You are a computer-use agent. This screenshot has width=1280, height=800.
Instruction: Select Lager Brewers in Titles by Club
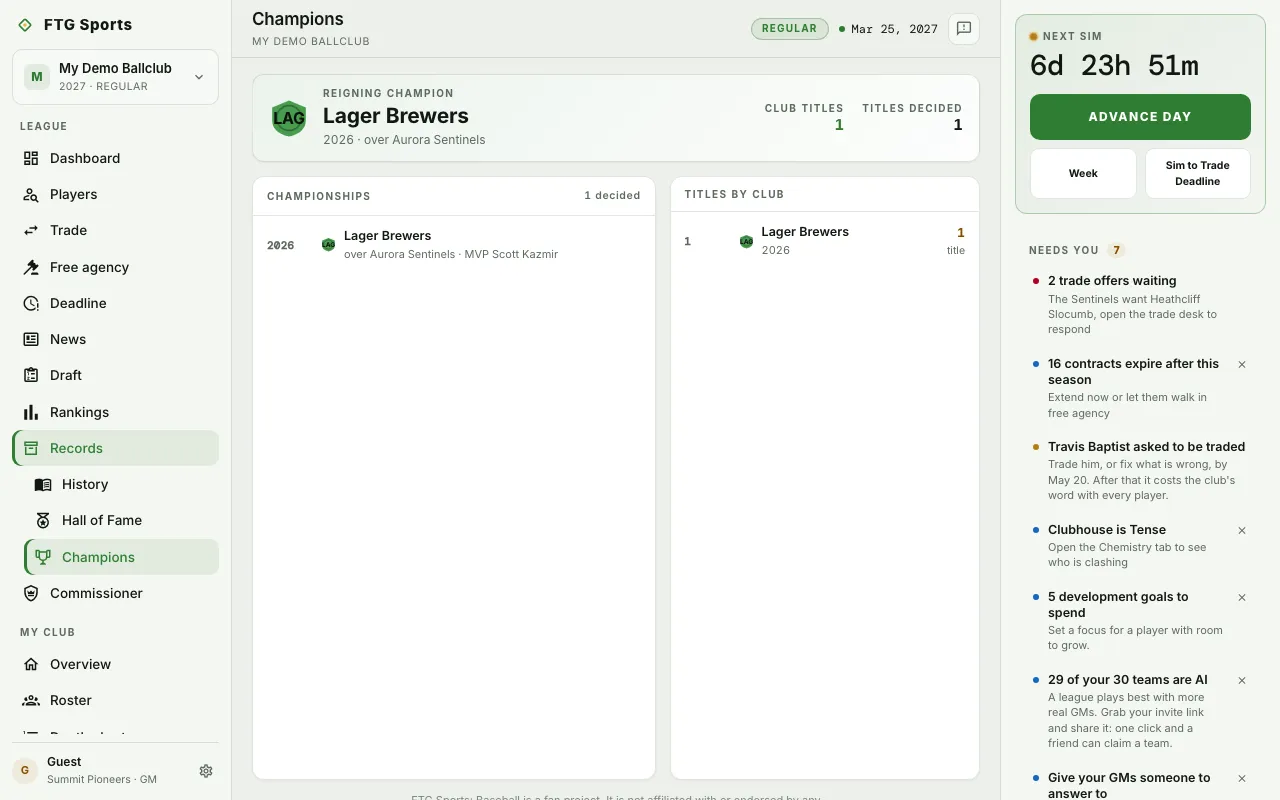point(825,241)
